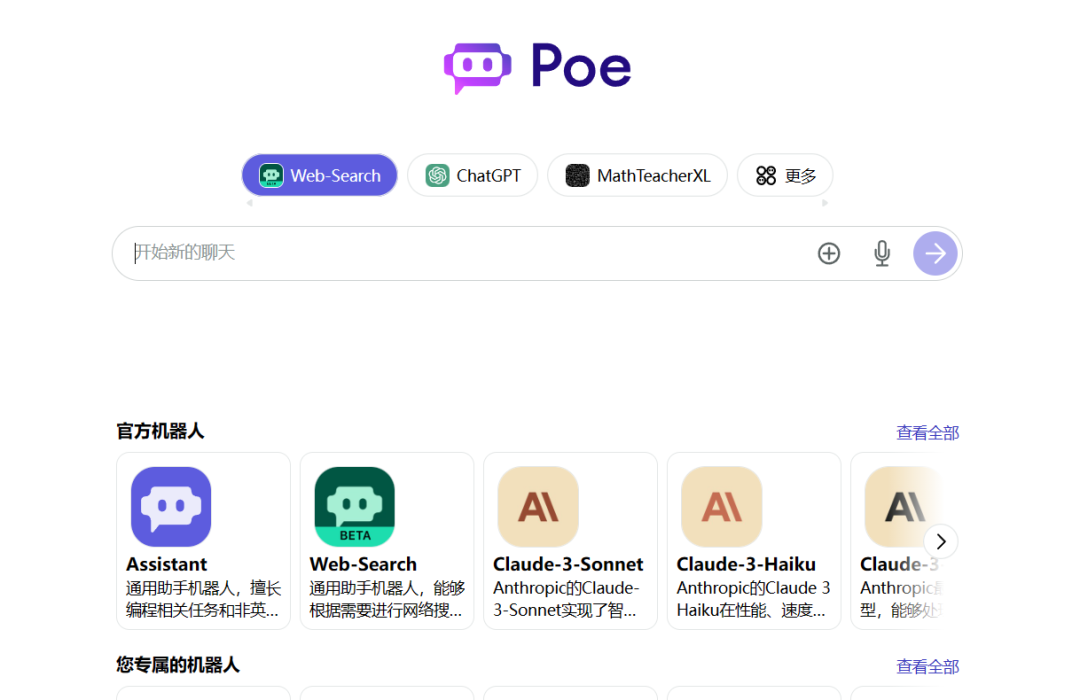This screenshot has height=700, width=1080.
Task: Click the four-circles icon beside 更多
Action: pos(766,176)
